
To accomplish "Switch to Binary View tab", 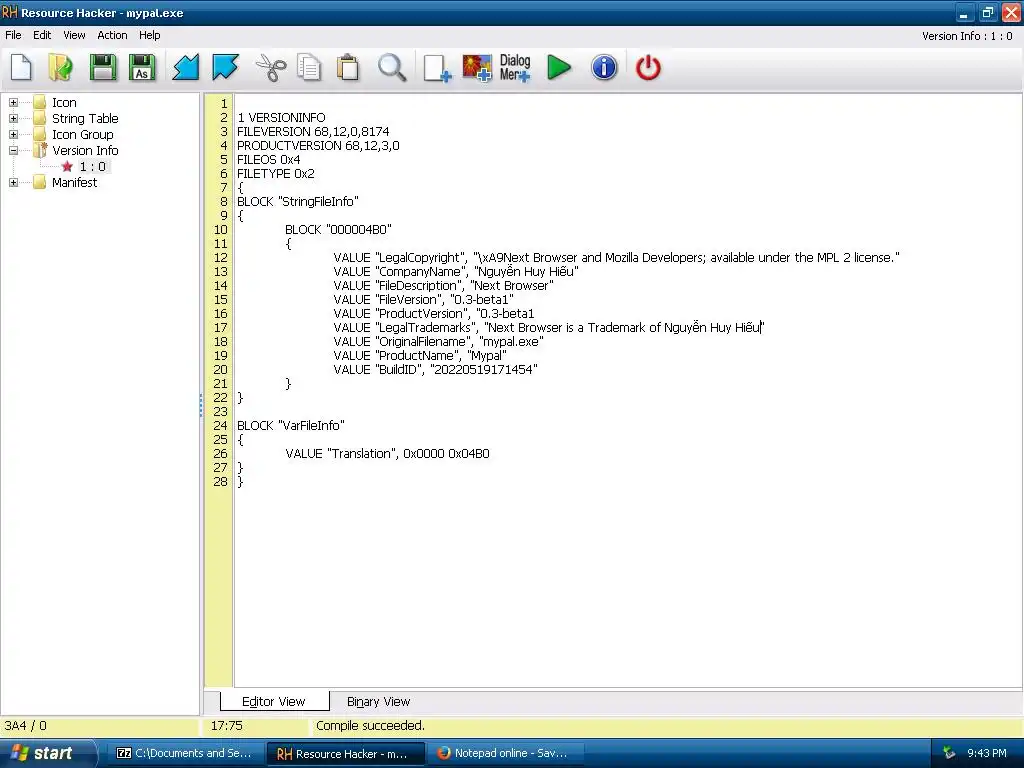I will pyautogui.click(x=378, y=701).
